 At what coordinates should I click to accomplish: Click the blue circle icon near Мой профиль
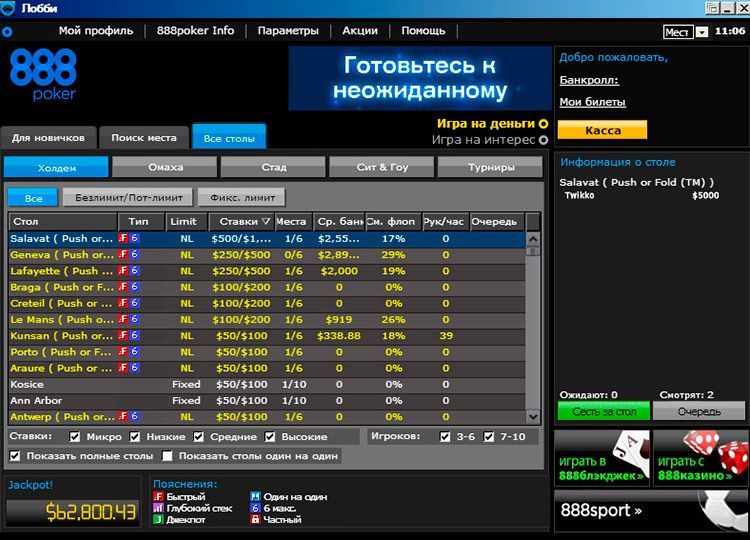[x=7, y=32]
